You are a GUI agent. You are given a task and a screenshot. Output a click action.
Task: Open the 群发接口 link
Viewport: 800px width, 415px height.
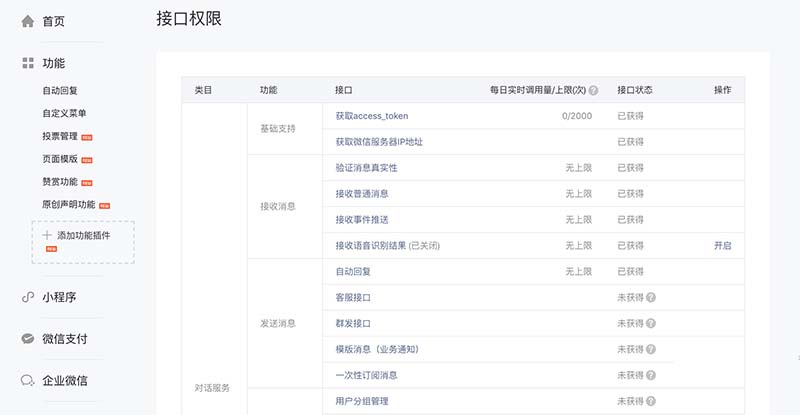(x=353, y=324)
